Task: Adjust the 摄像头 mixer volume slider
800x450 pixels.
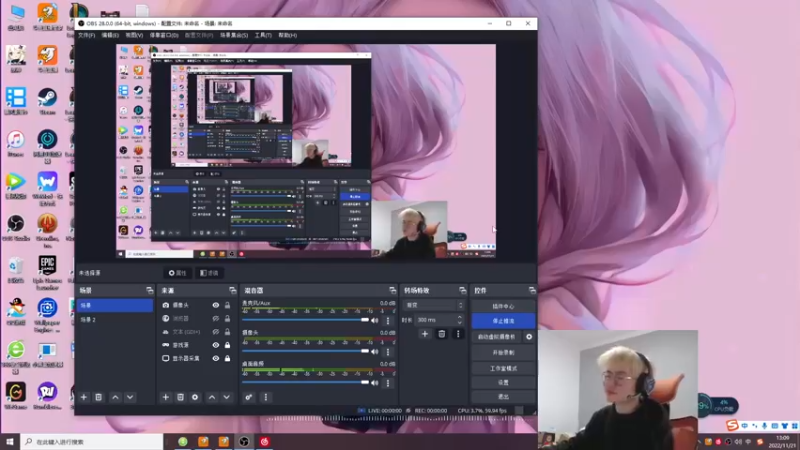Action: click(305, 351)
